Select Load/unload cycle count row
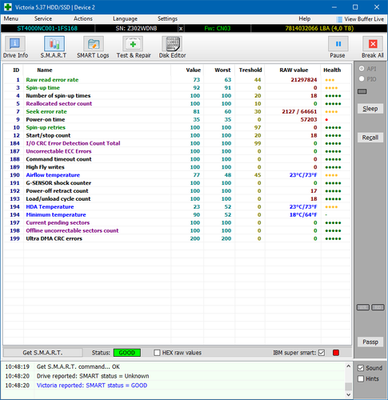 (177, 199)
